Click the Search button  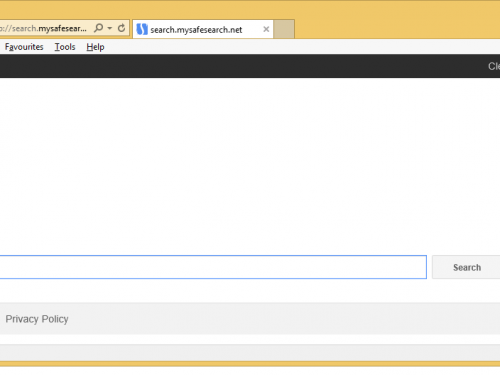click(x=467, y=267)
